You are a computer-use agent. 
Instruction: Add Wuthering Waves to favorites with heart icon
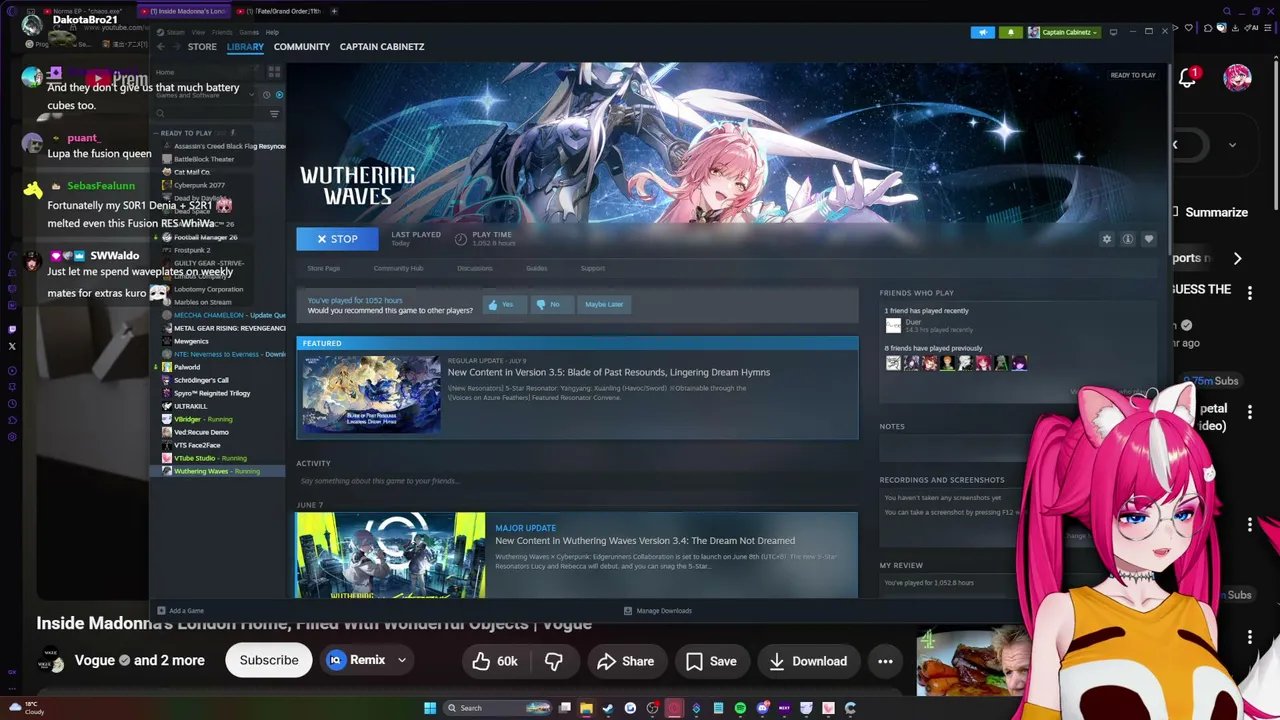[1149, 239]
